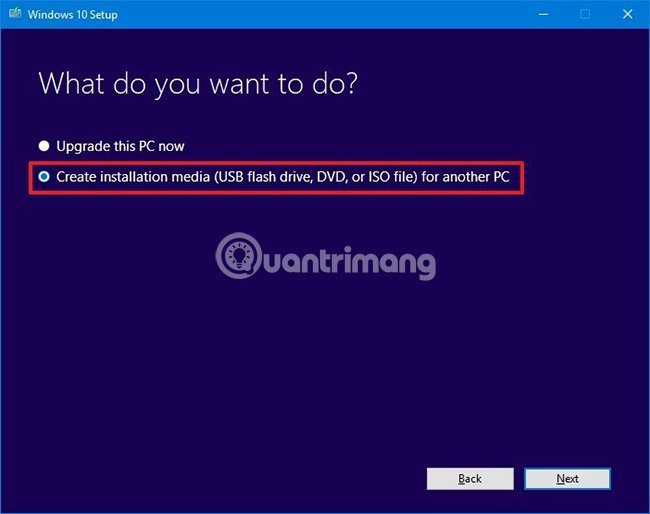Viewport: 650px width, 514px height.
Task: Click the lightbulb logo in the Quantrimang watermark
Action: pos(239,256)
